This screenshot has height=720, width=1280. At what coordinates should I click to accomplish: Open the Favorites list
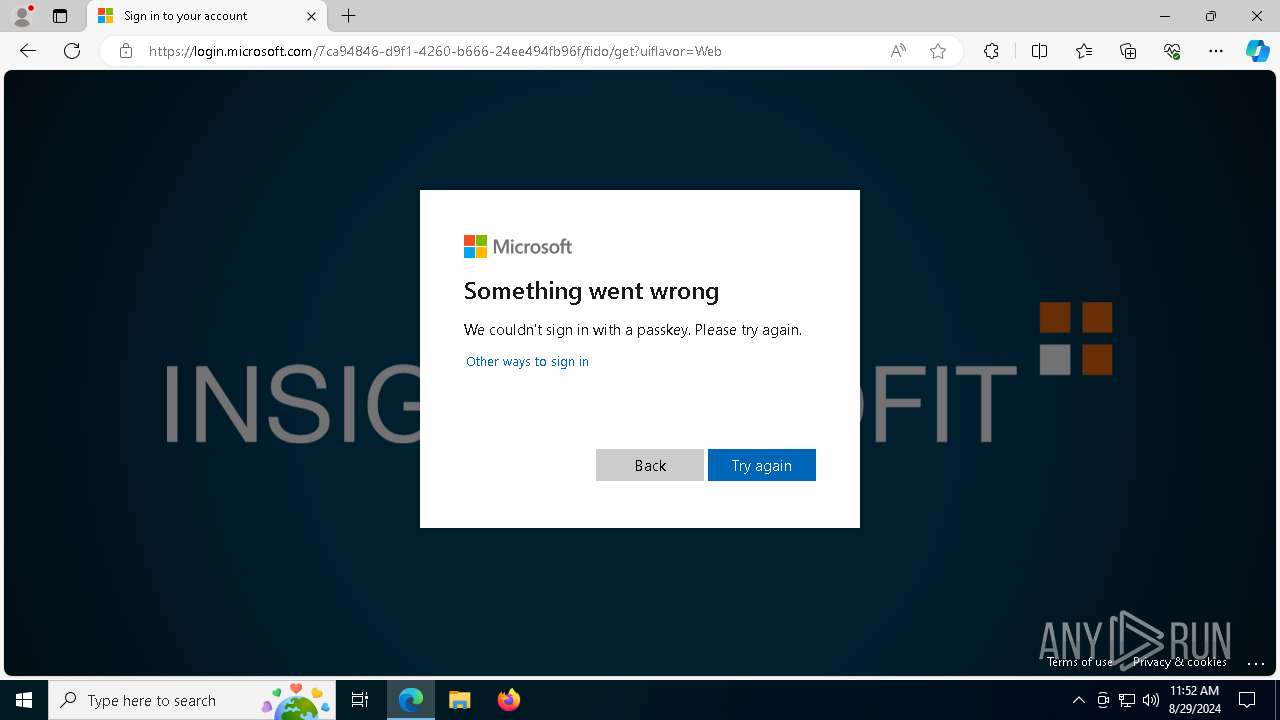click(x=1084, y=51)
